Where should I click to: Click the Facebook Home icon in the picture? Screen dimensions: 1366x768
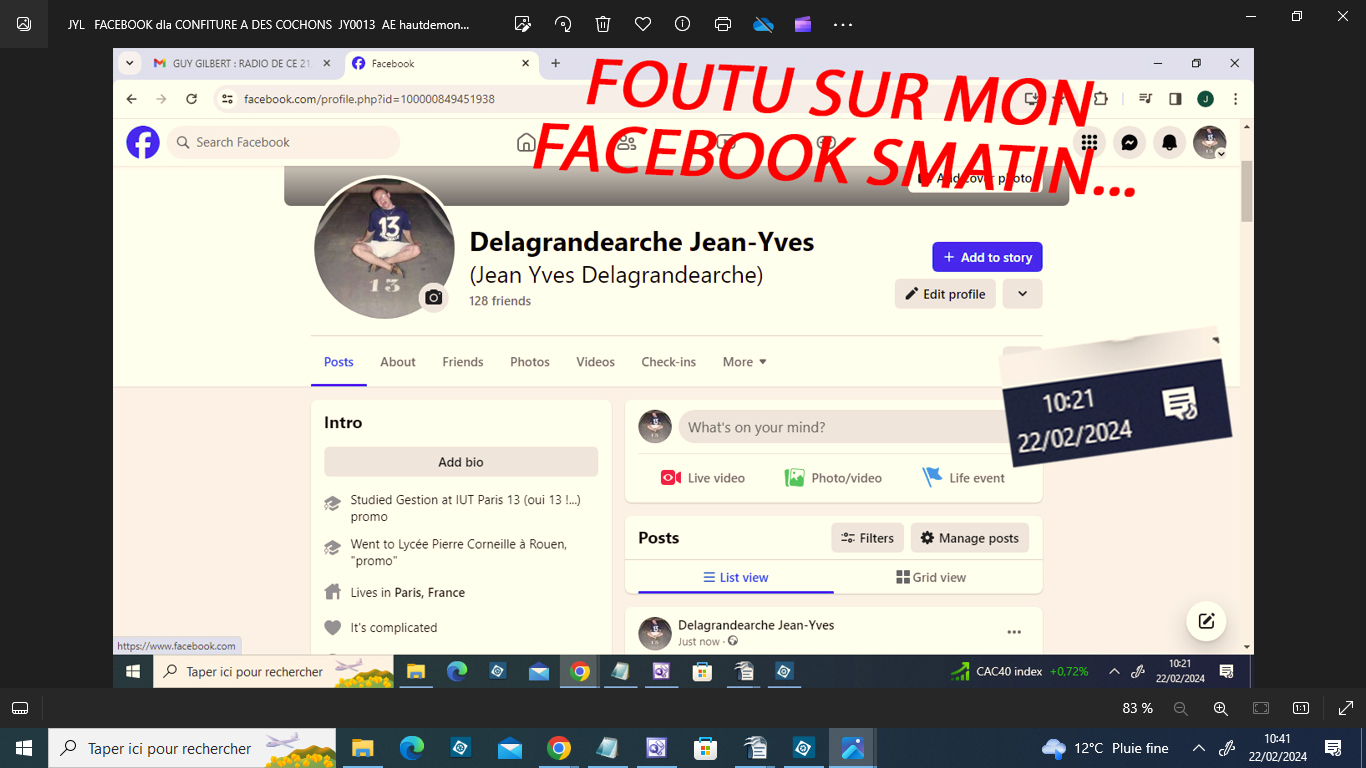(526, 142)
